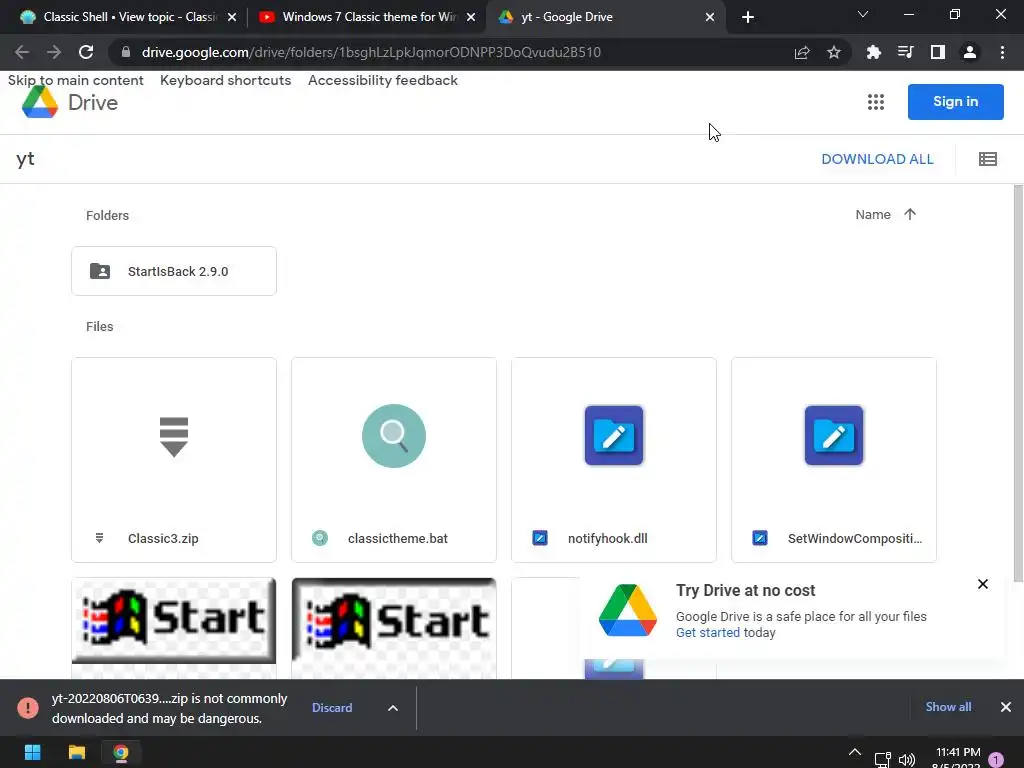Open the classictheme.bat magnifier thumbnail

coord(394,436)
